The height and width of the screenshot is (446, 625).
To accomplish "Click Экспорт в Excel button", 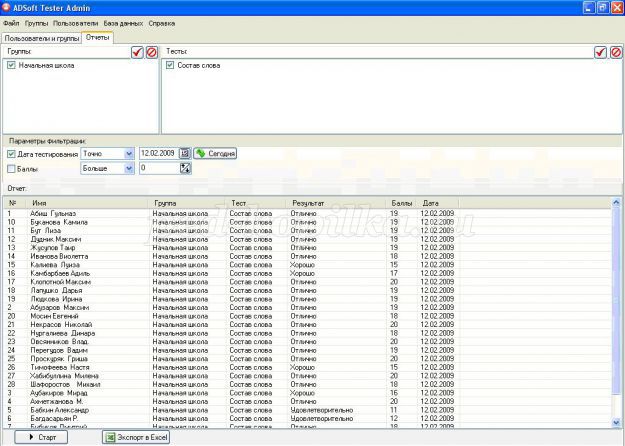I will click(x=139, y=437).
